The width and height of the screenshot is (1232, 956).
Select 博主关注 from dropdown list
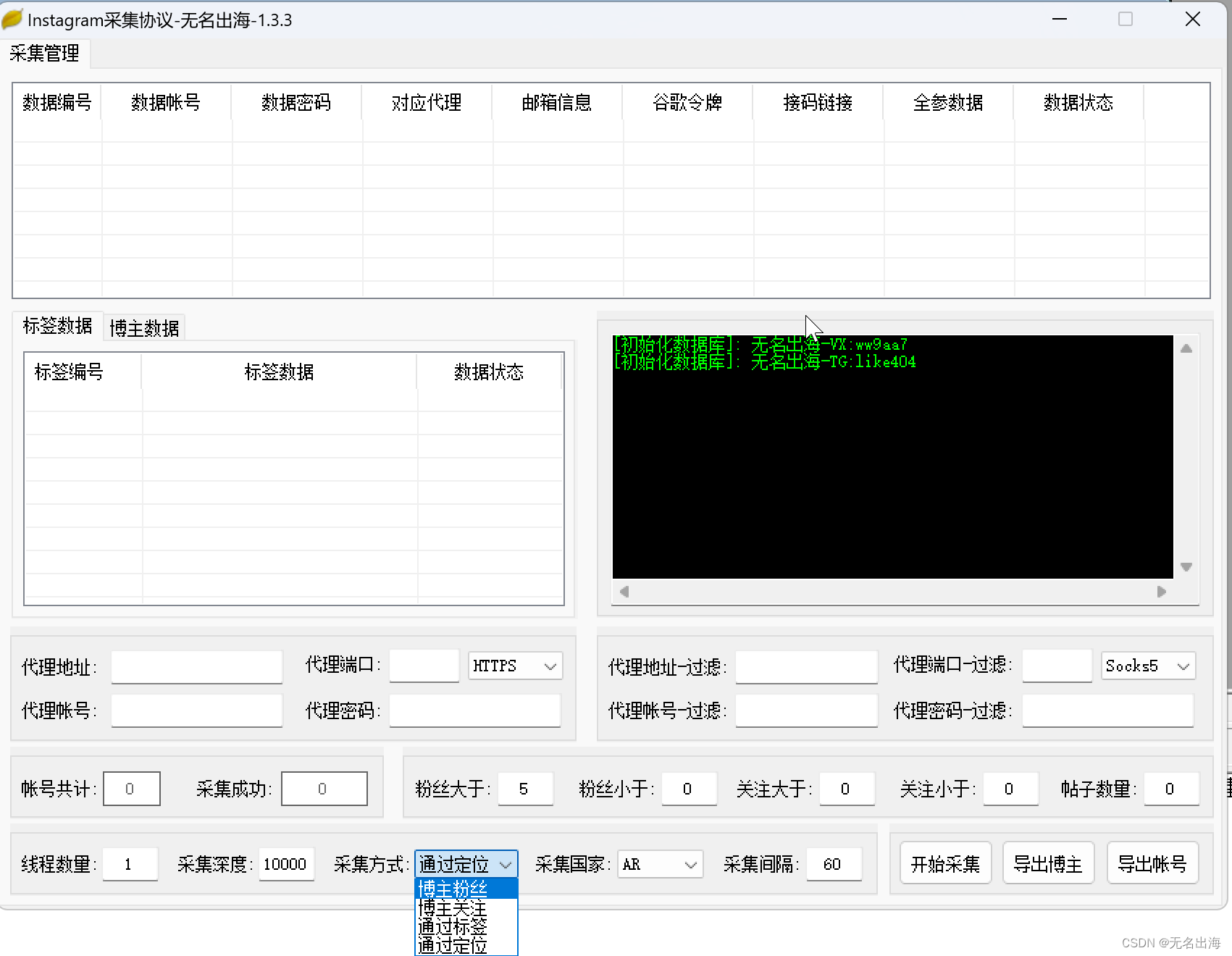point(466,907)
